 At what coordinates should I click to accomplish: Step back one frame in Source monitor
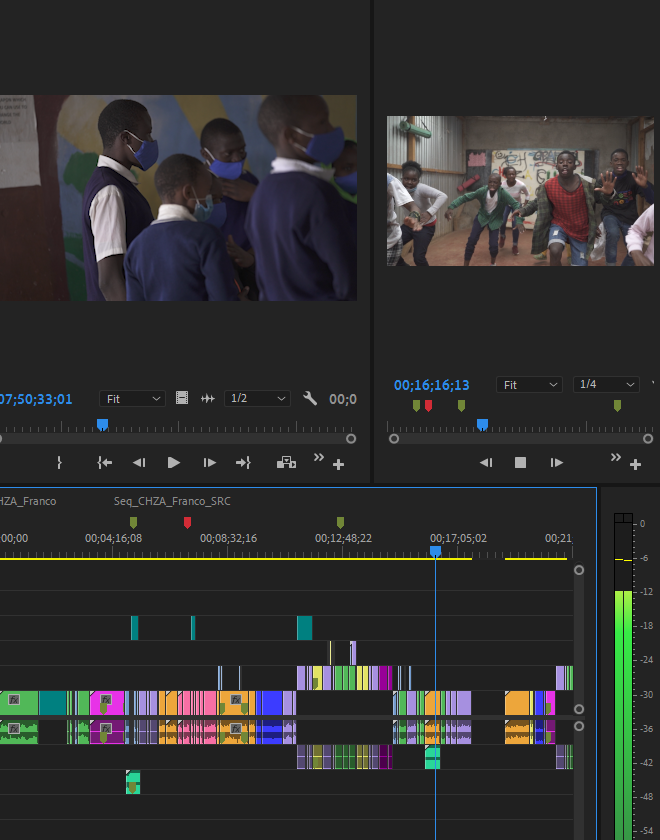coord(139,463)
